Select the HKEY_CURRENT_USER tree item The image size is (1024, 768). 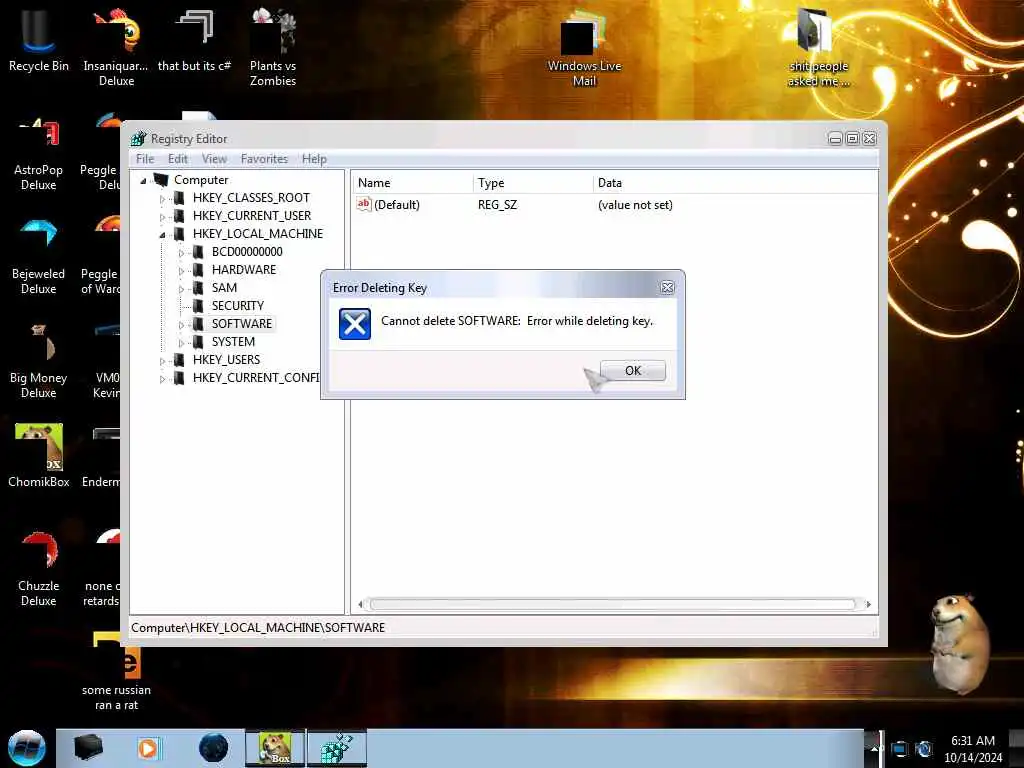click(x=251, y=216)
